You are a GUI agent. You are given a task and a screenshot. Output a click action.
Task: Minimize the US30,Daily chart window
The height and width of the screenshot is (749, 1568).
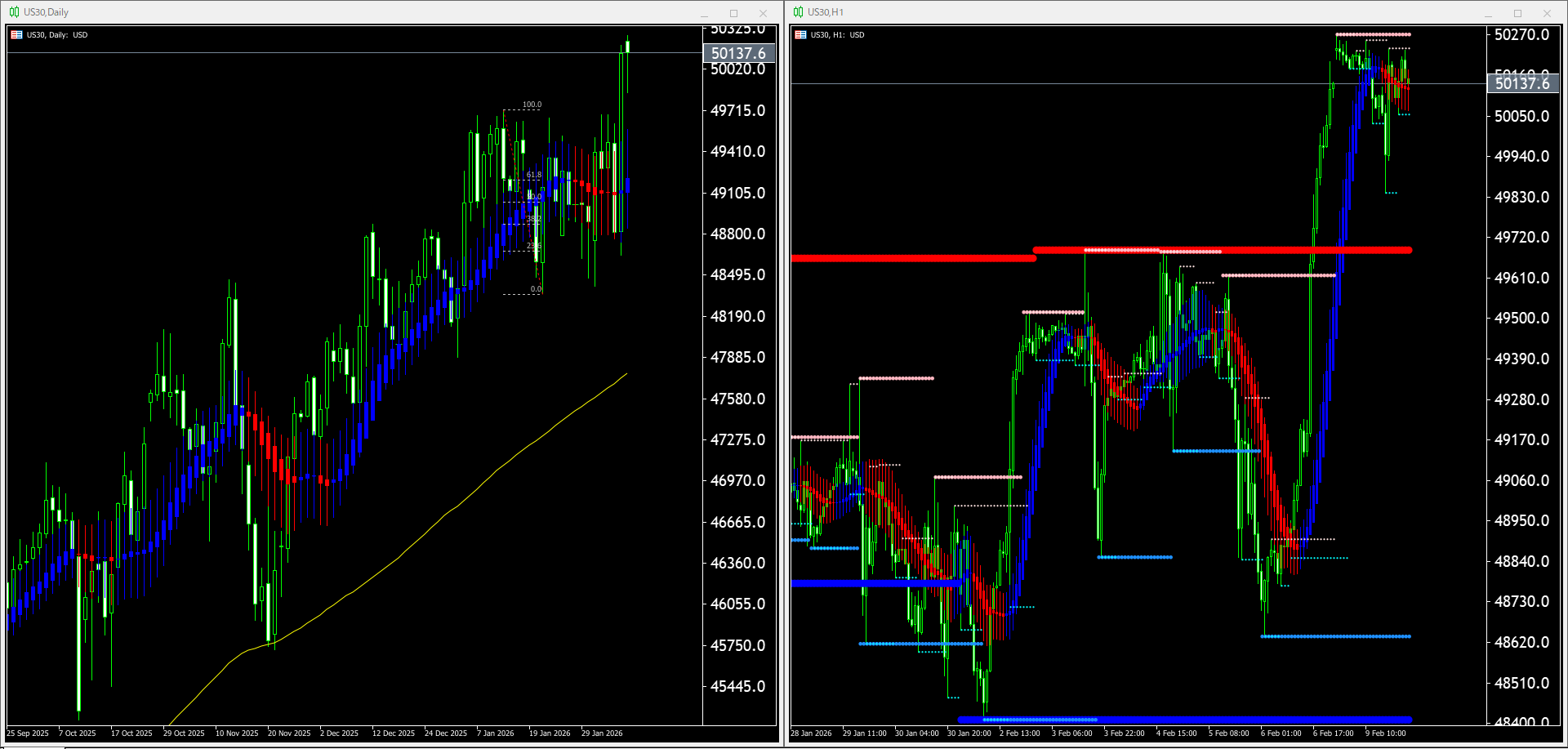[704, 13]
